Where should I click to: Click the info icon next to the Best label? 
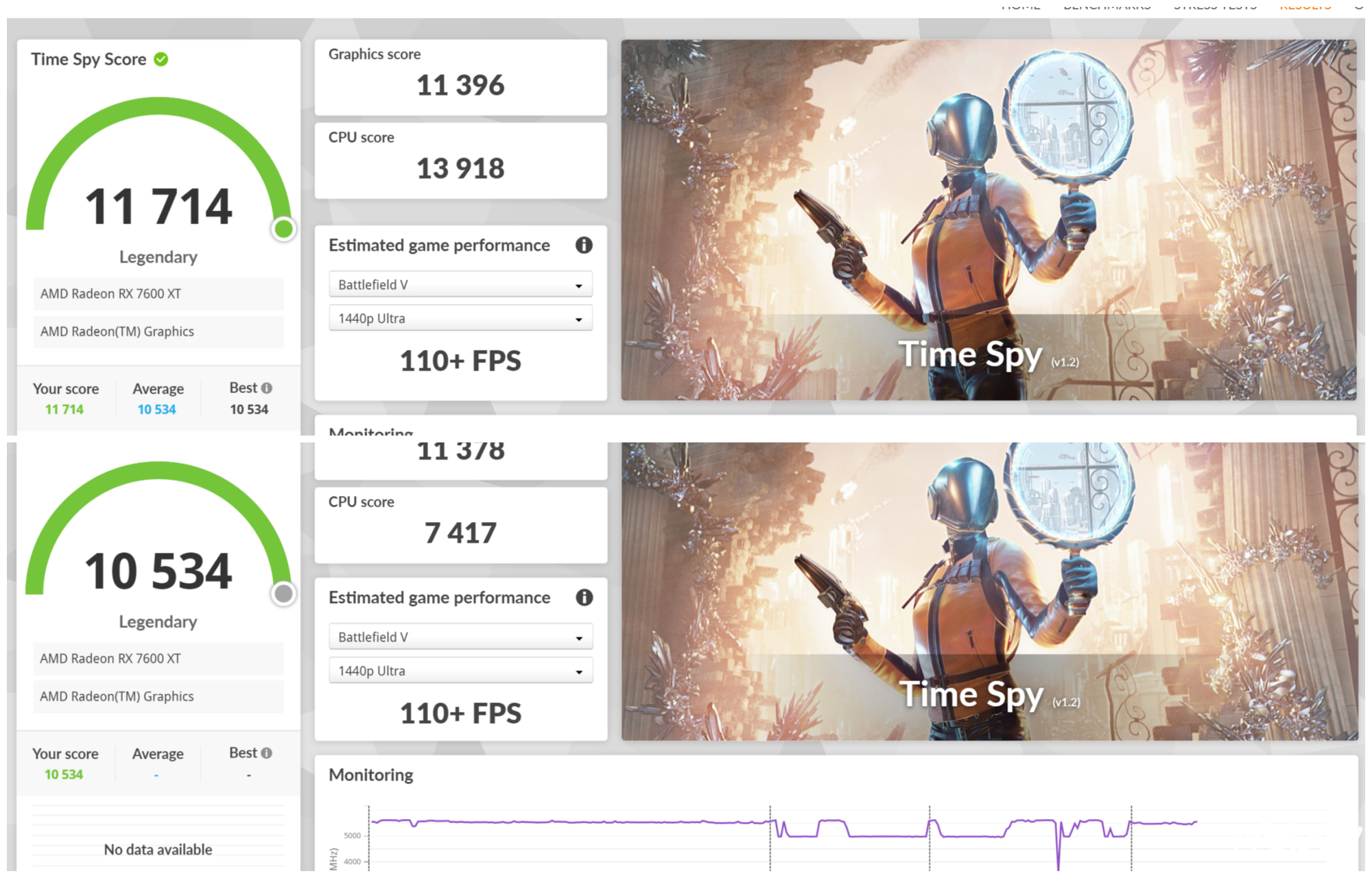point(267,388)
